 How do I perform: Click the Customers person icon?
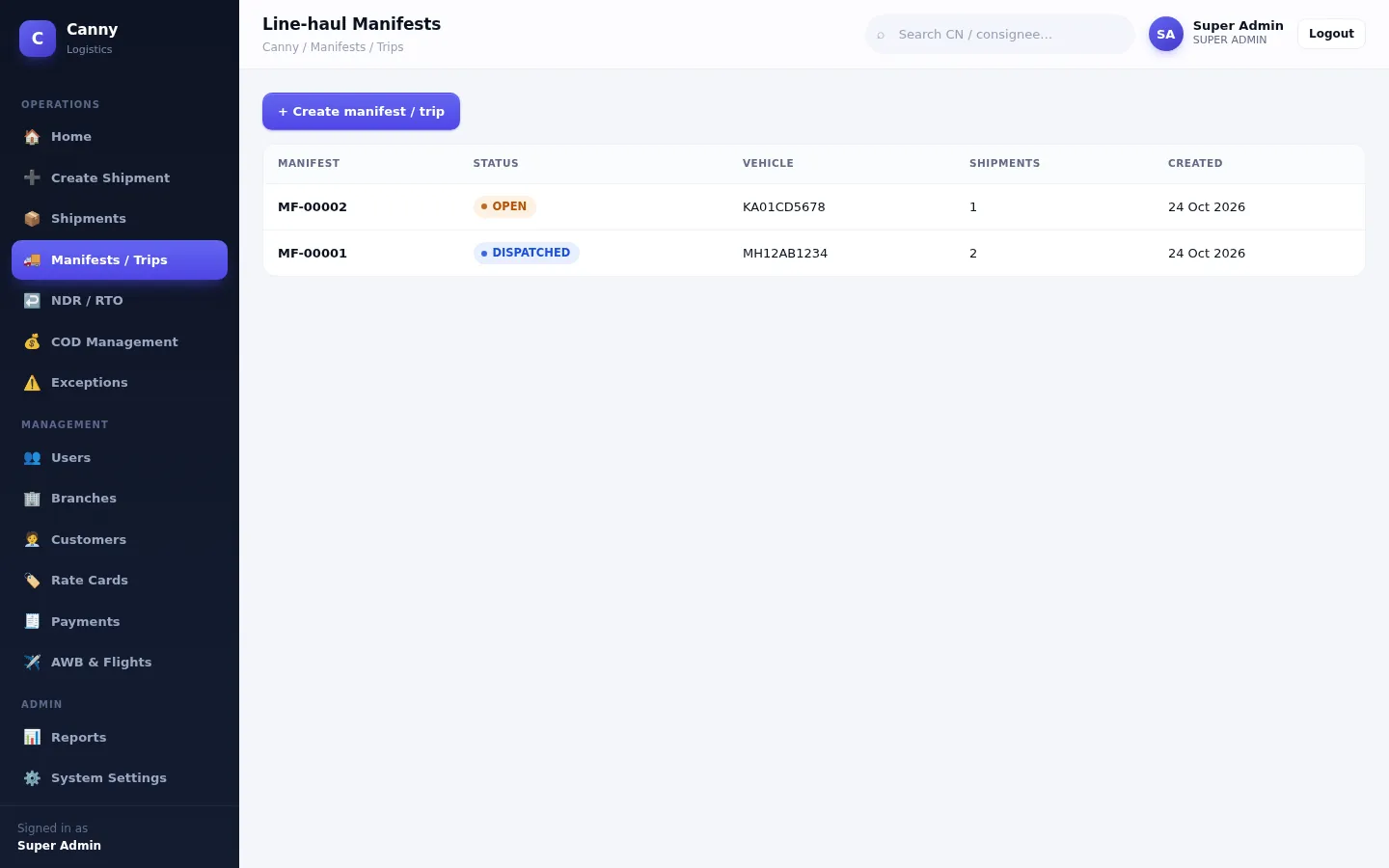coord(32,540)
